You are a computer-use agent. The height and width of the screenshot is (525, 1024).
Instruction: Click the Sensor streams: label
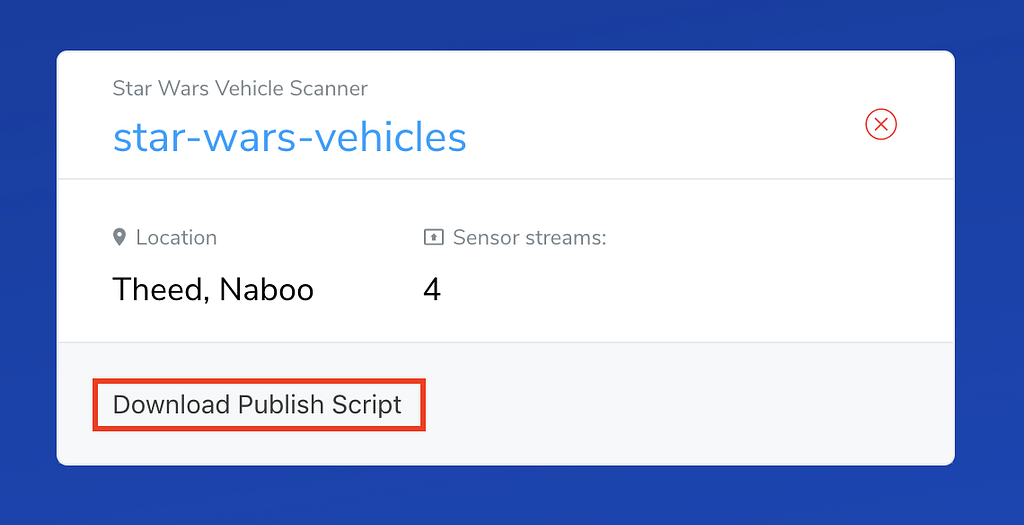(x=530, y=237)
